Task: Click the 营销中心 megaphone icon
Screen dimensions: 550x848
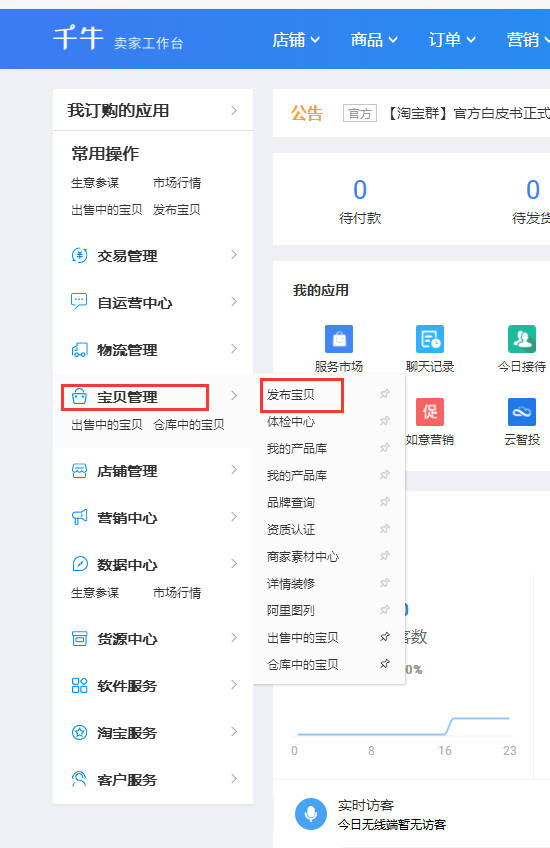Action: 79,517
